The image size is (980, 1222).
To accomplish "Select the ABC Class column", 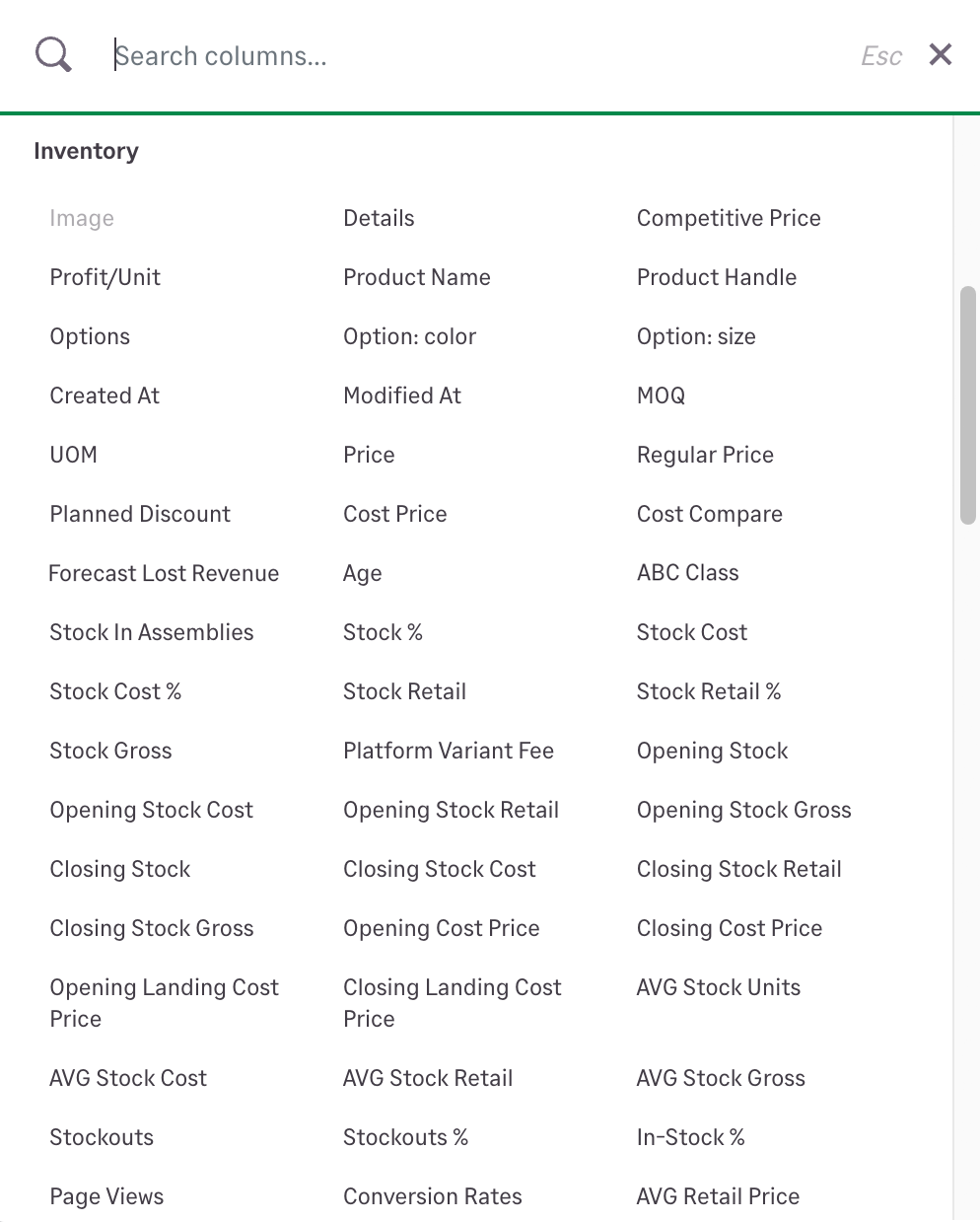I will coord(687,573).
